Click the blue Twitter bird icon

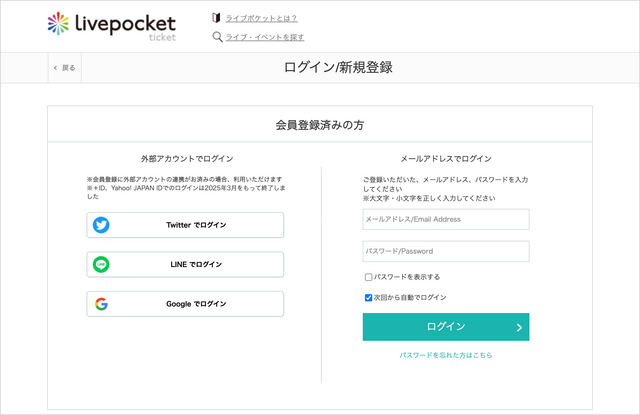click(101, 225)
